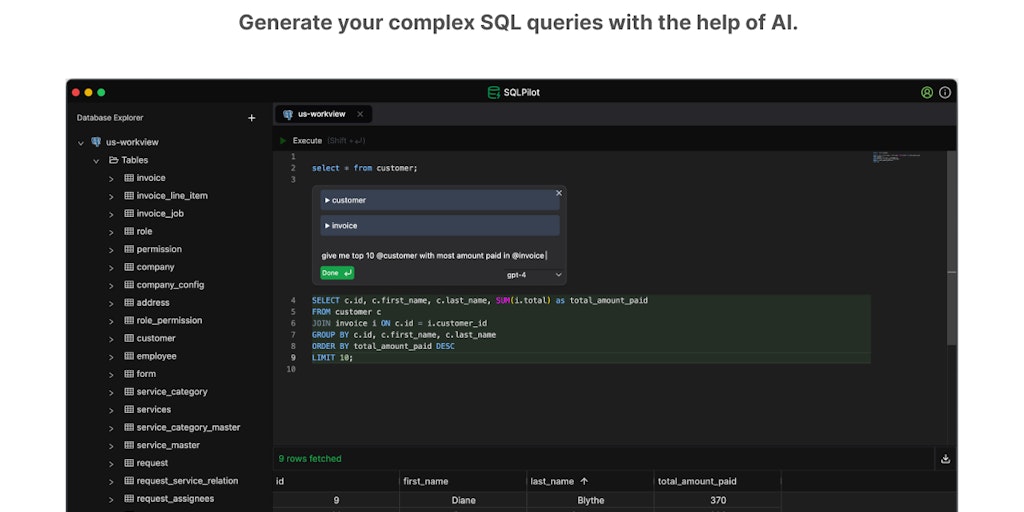Expand the invoice schema disclosure in popup

point(328,225)
